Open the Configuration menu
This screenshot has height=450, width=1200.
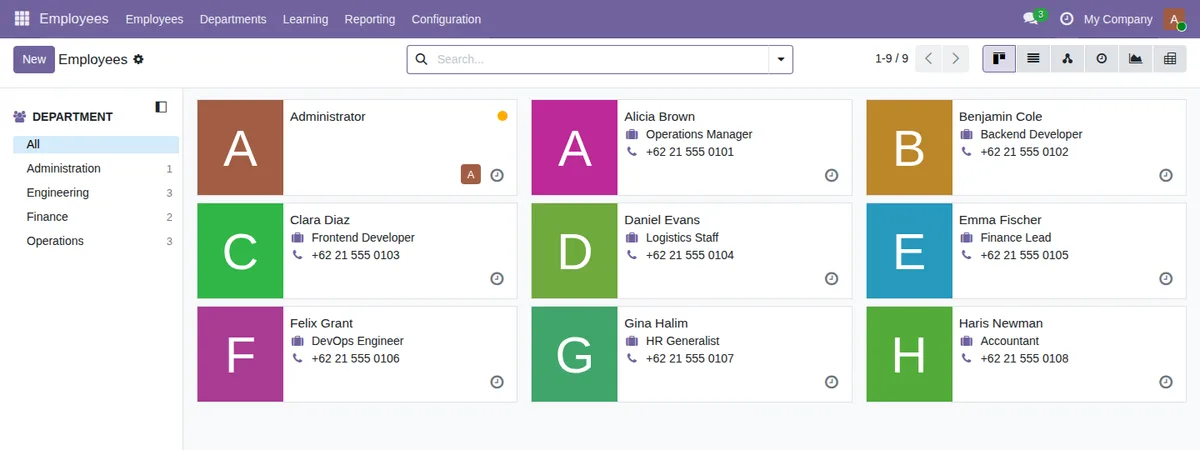[x=446, y=19]
